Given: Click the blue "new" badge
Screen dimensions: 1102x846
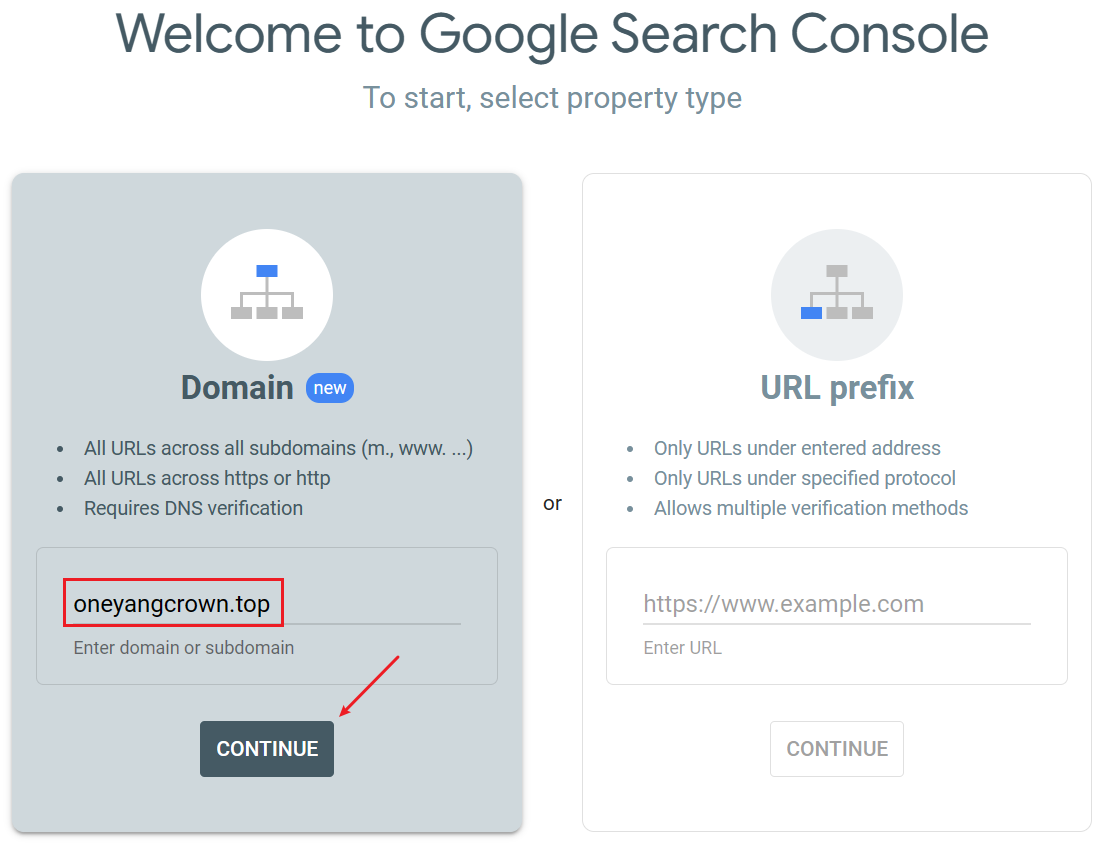Looking at the screenshot, I should pos(330,388).
